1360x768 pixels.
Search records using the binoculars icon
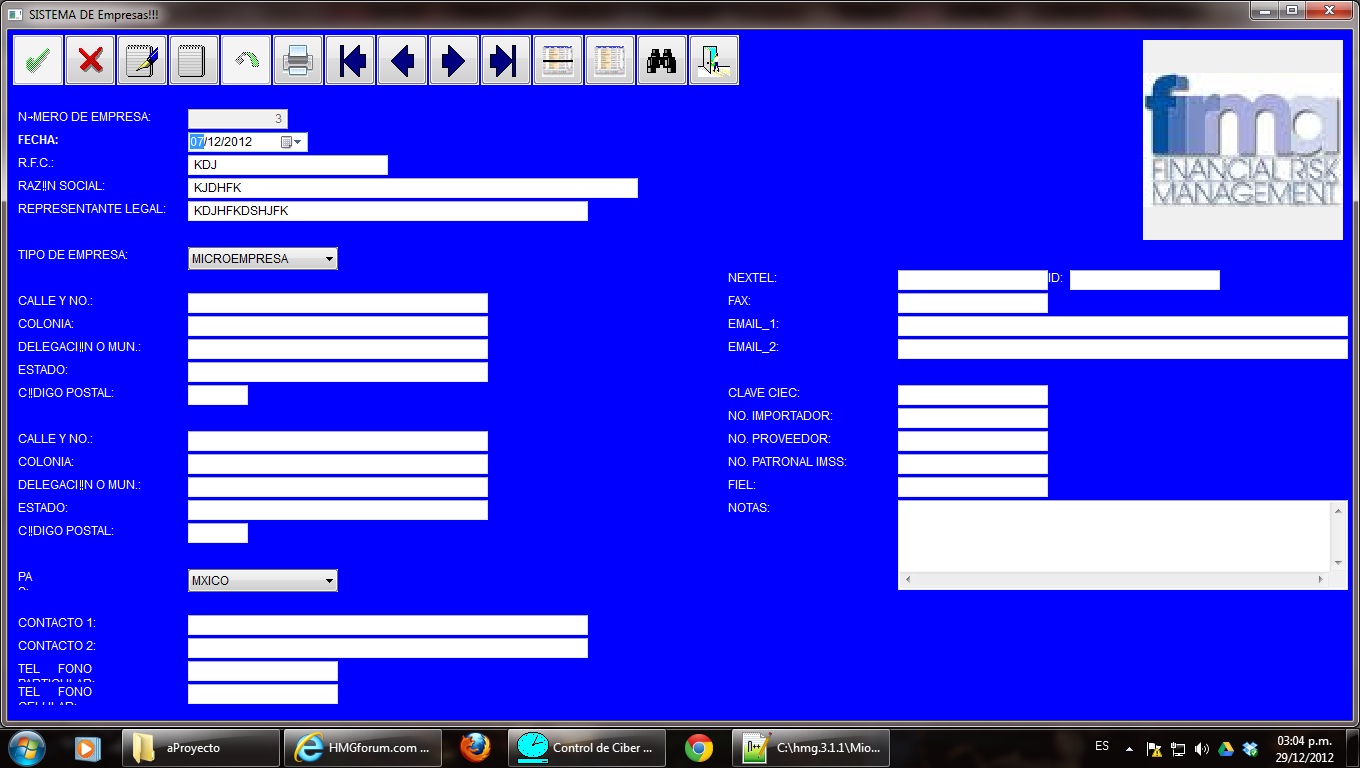click(x=661, y=60)
